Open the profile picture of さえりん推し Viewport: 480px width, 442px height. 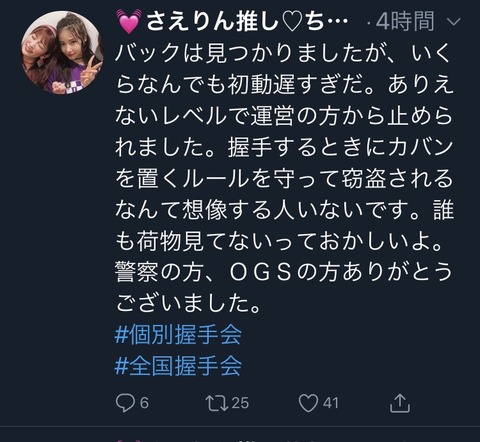click(x=62, y=52)
